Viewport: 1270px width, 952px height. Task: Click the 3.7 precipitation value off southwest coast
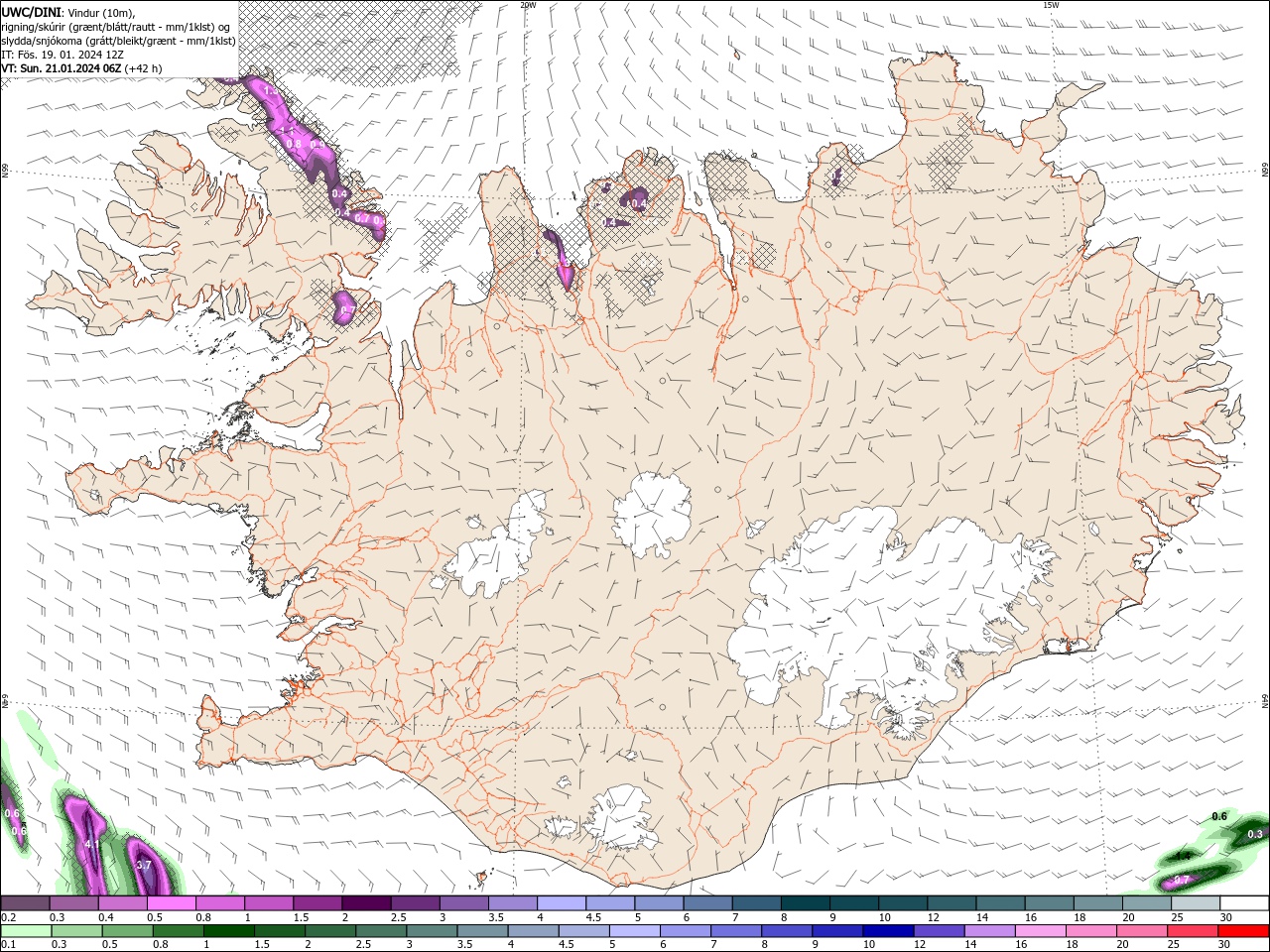click(143, 865)
